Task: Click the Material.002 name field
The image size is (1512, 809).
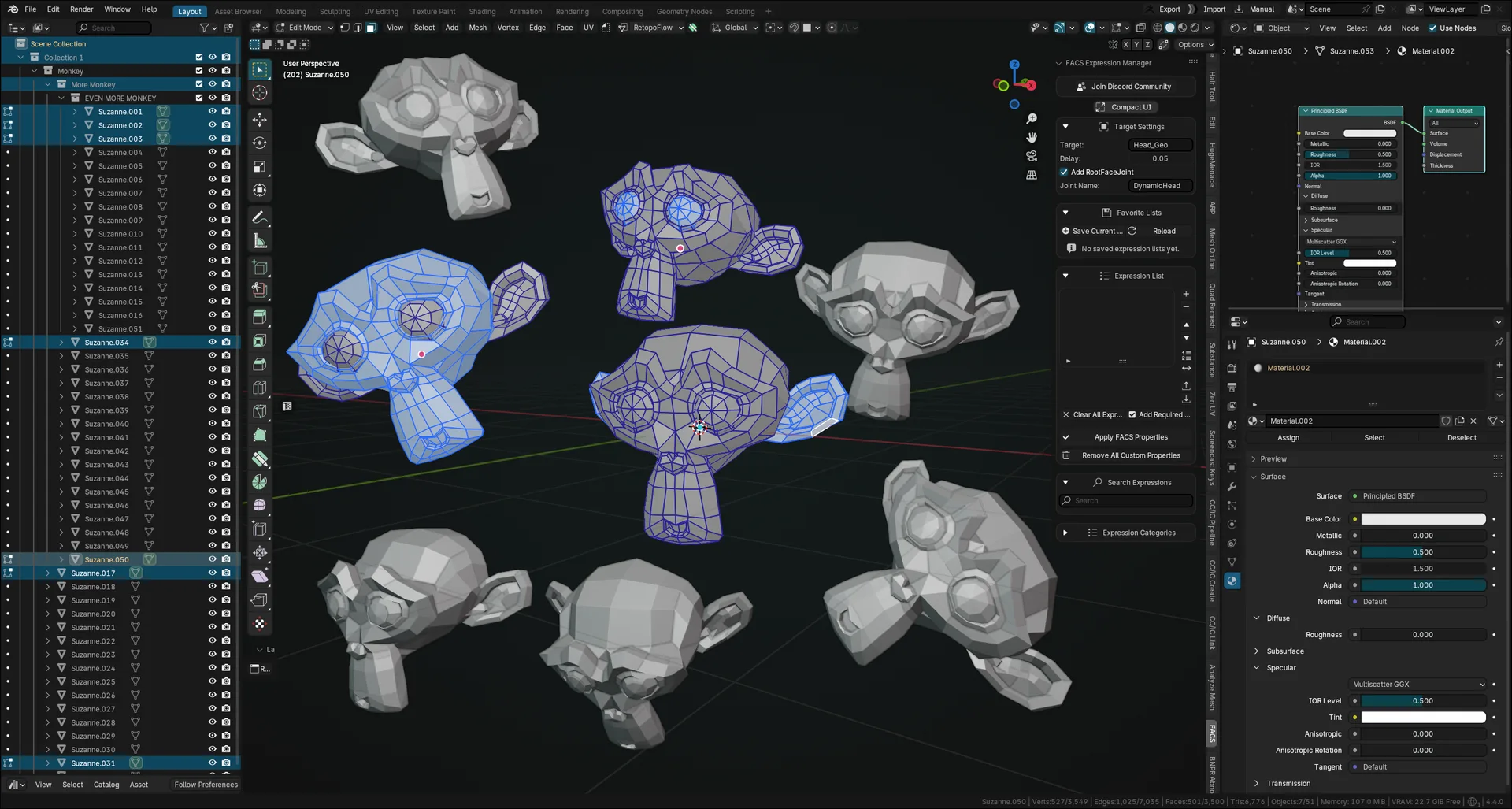Action: 1351,421
